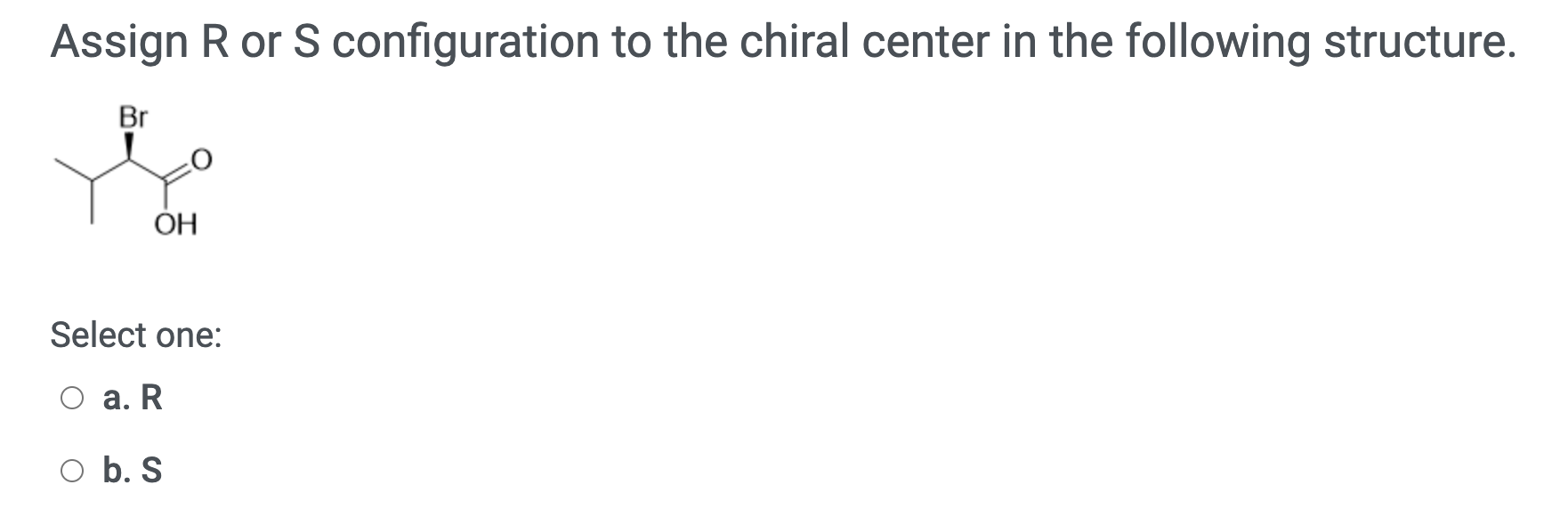Click the wedge bond to bromine
The height and width of the screenshot is (525, 1568).
[130, 141]
